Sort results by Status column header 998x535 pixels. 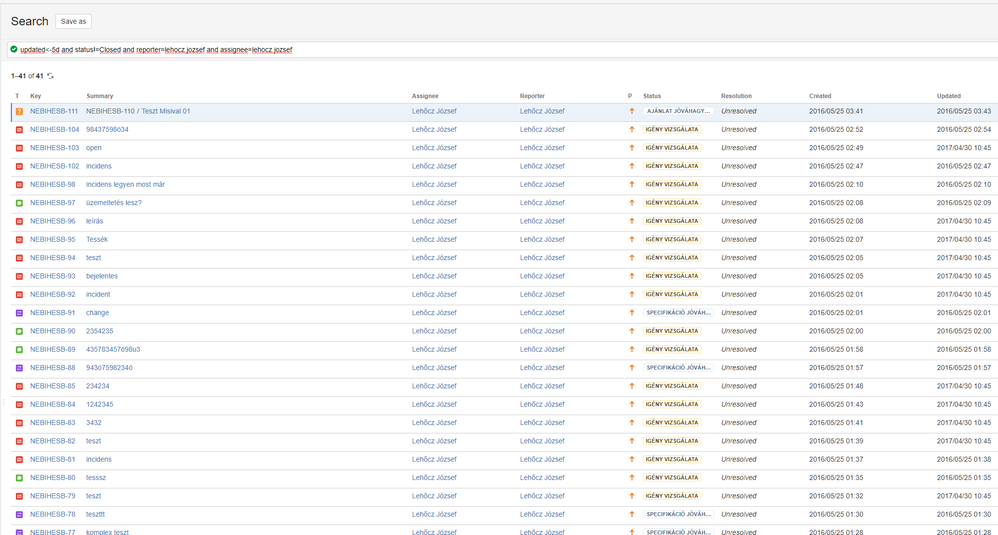[x=652, y=96]
